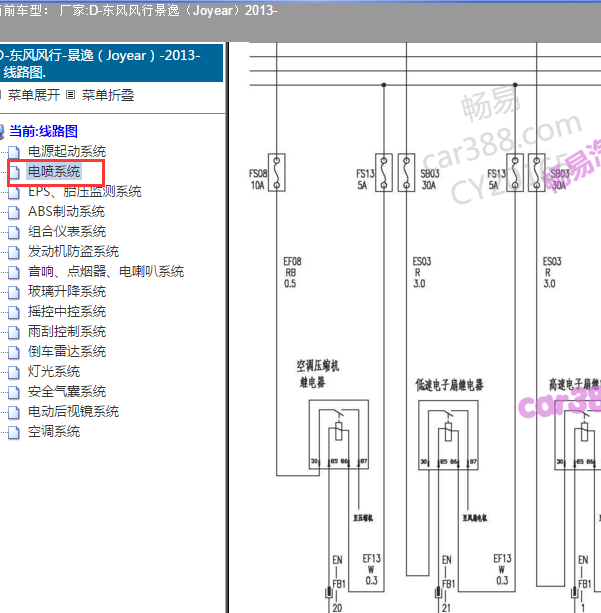The image size is (601, 613).
Task: Click document icon beside 电源起动系统
Action: pos(14,152)
